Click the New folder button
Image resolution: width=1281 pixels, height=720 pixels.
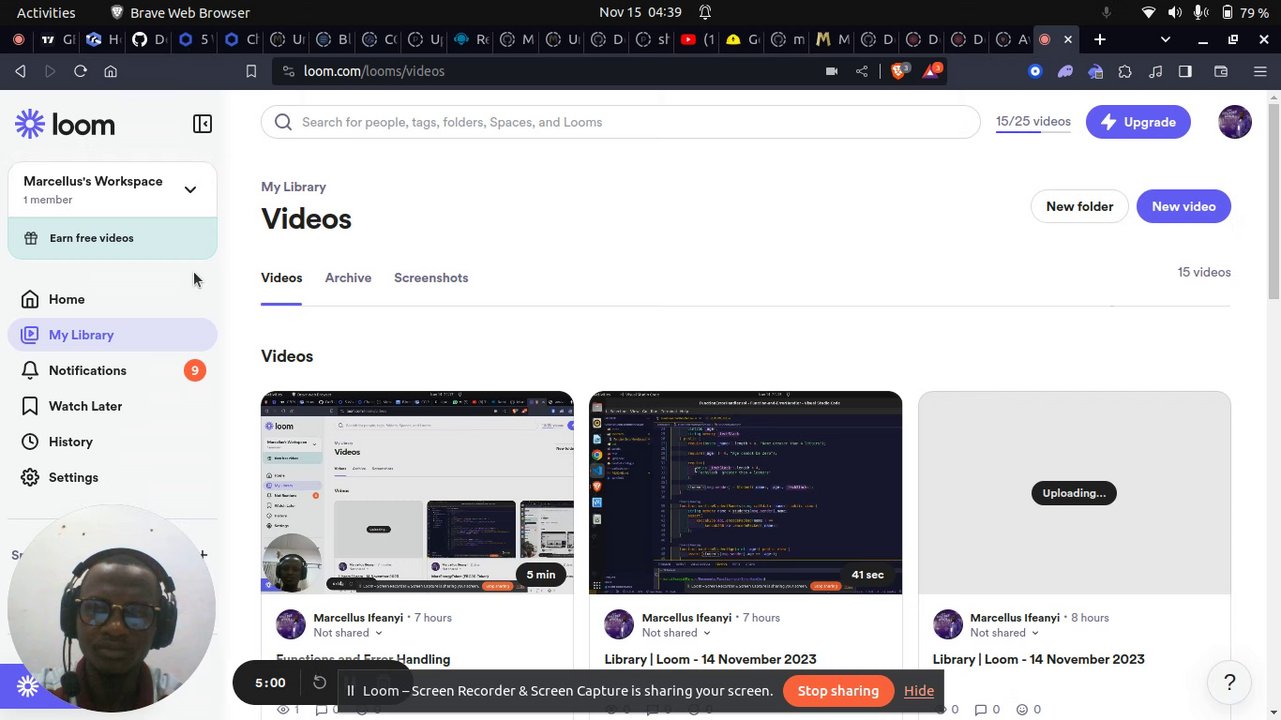click(x=1080, y=206)
